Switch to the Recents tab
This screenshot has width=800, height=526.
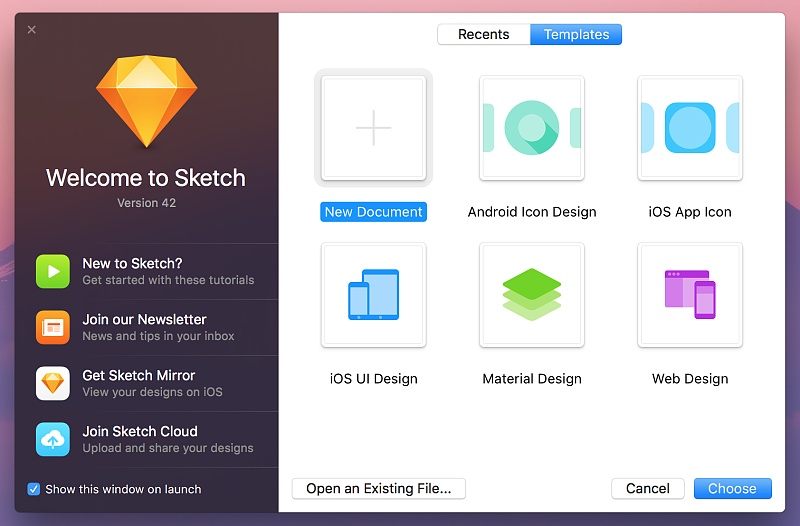(x=484, y=34)
